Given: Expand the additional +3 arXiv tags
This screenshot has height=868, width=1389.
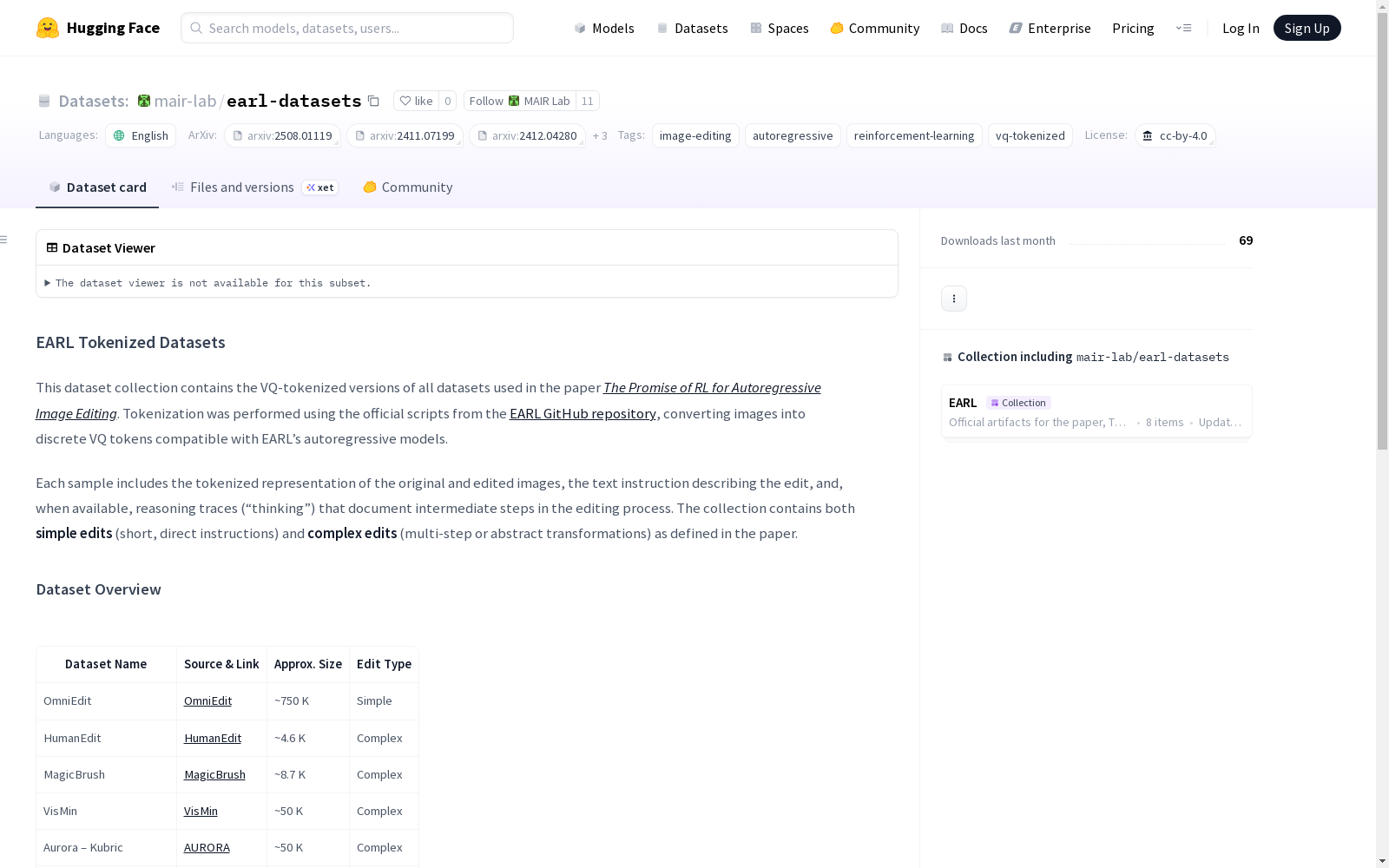Looking at the screenshot, I should tap(600, 135).
